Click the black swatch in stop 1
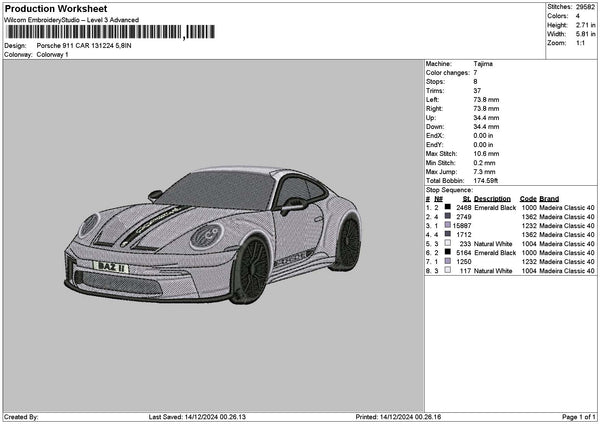 [x=448, y=207]
